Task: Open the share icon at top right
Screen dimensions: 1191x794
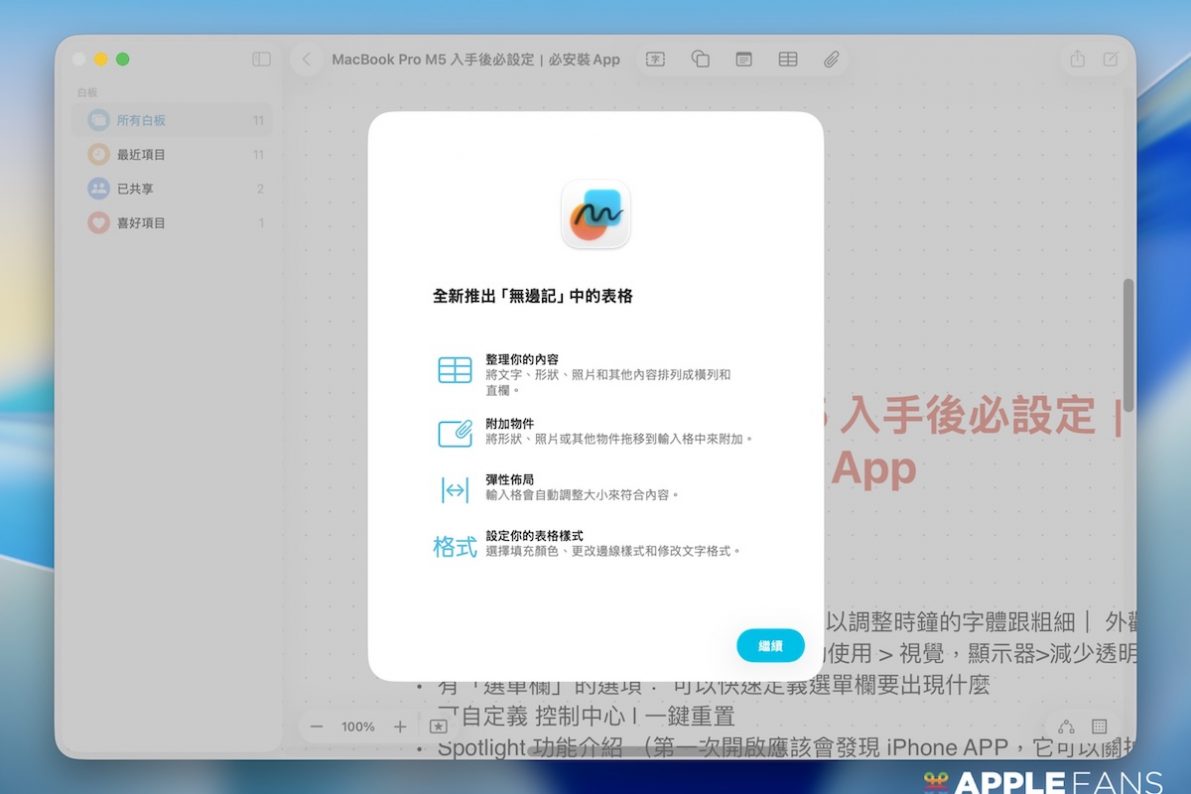Action: 1077,59
